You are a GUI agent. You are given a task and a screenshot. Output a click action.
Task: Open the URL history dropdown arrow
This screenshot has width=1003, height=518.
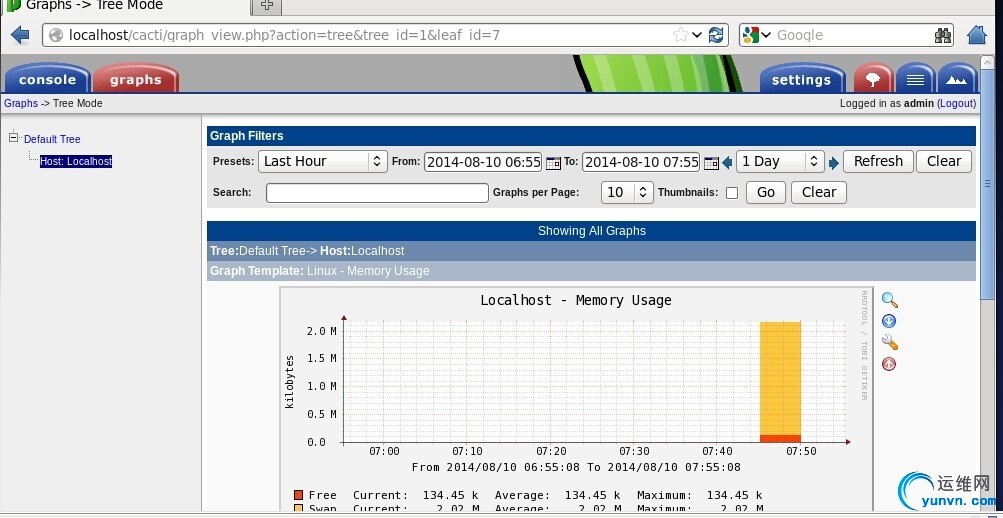[697, 35]
